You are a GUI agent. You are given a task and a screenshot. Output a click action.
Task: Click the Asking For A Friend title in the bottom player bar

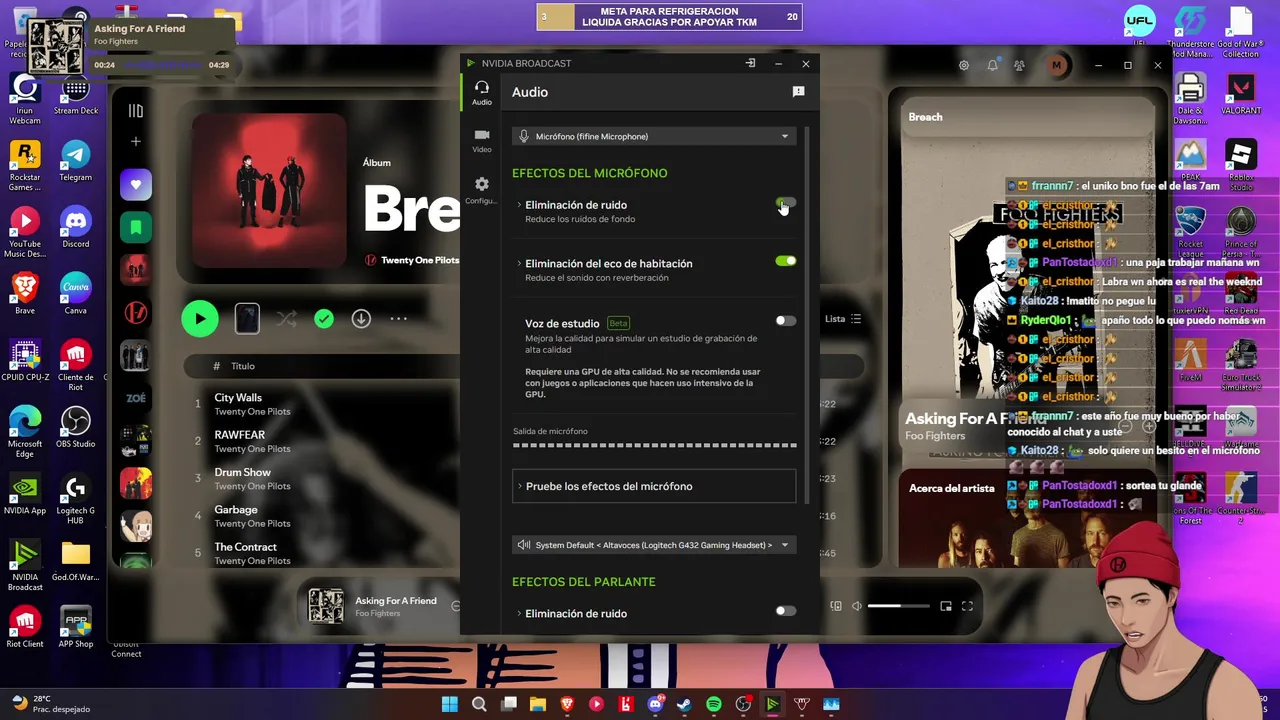(396, 601)
